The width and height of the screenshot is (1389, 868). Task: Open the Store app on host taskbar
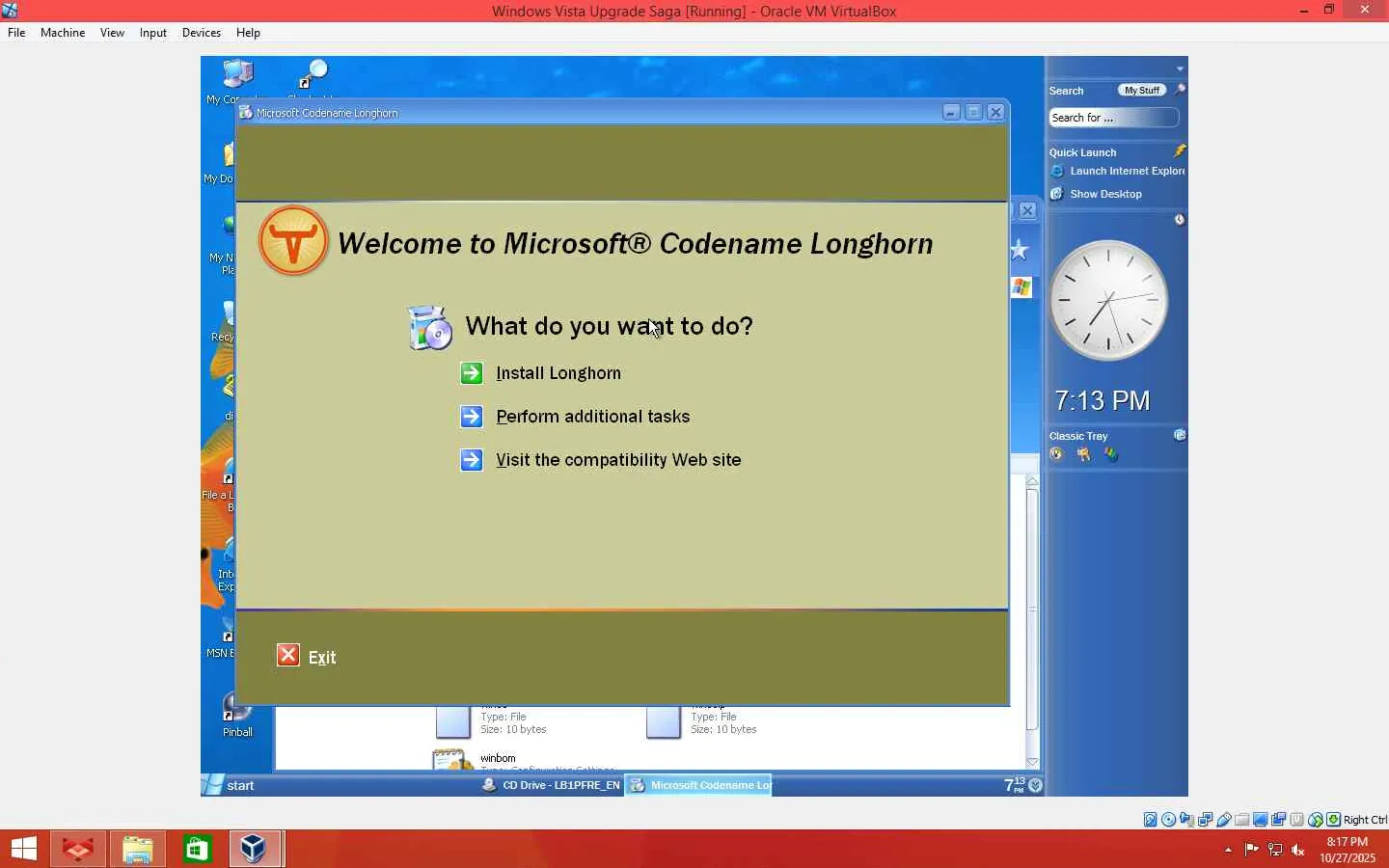click(197, 849)
